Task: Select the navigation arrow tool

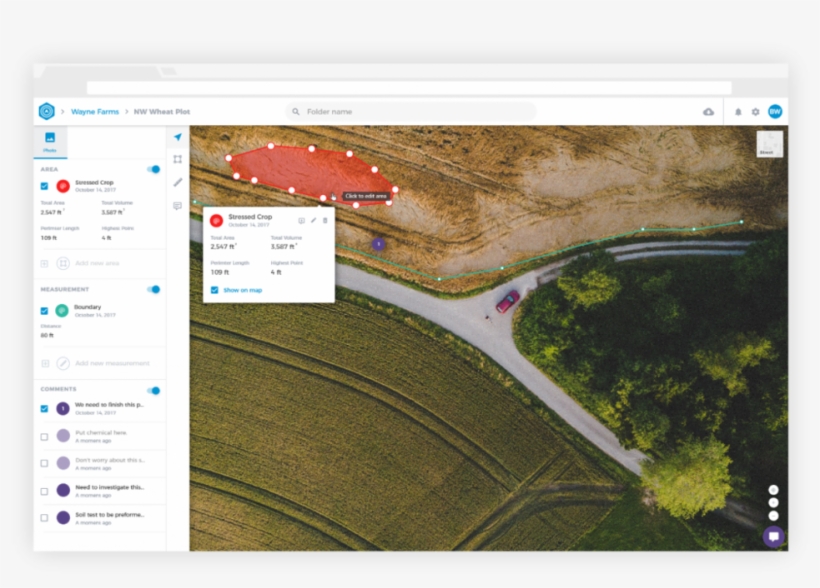Action: [177, 137]
